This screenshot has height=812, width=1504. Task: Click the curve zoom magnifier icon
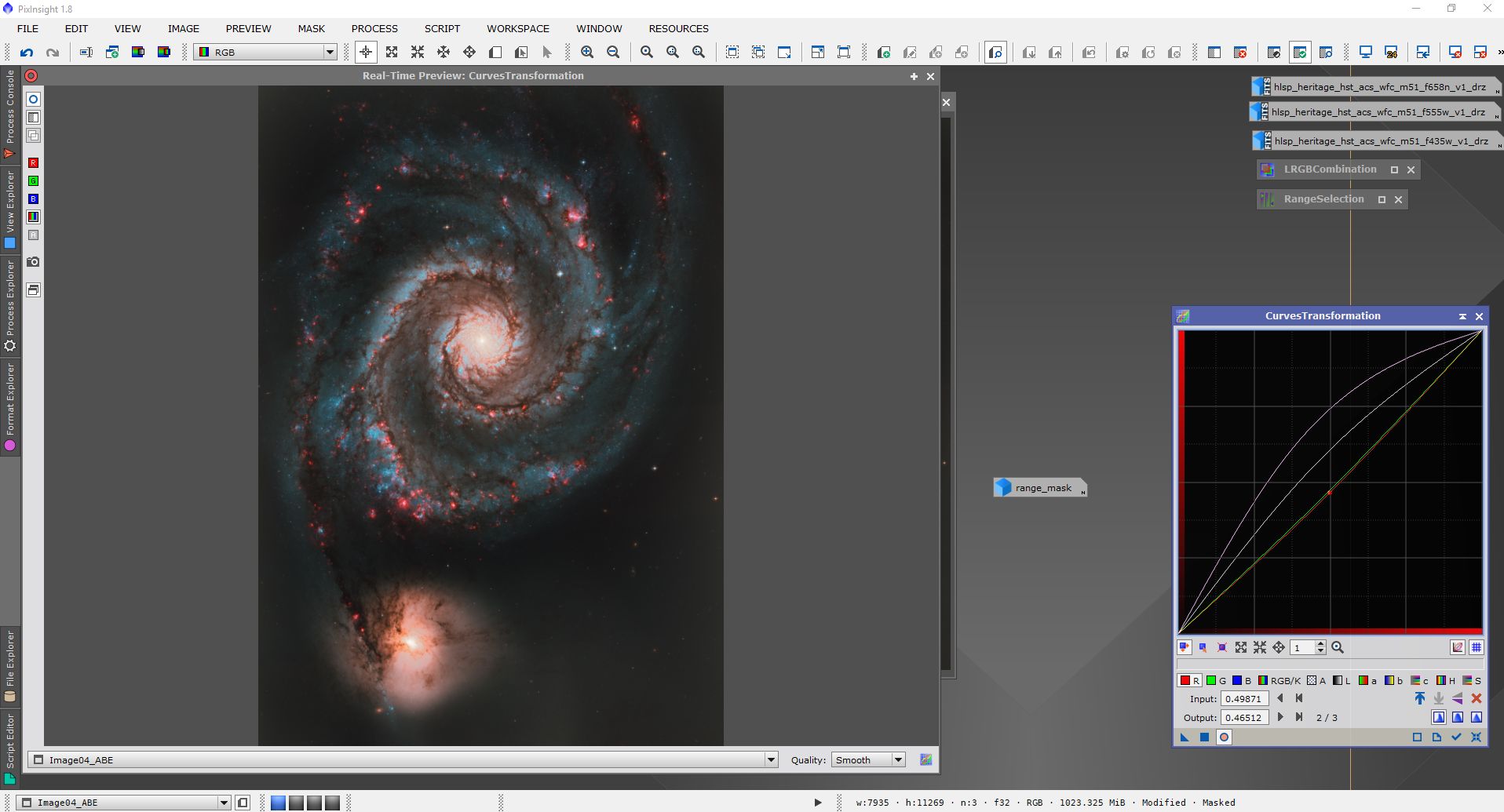[x=1338, y=647]
